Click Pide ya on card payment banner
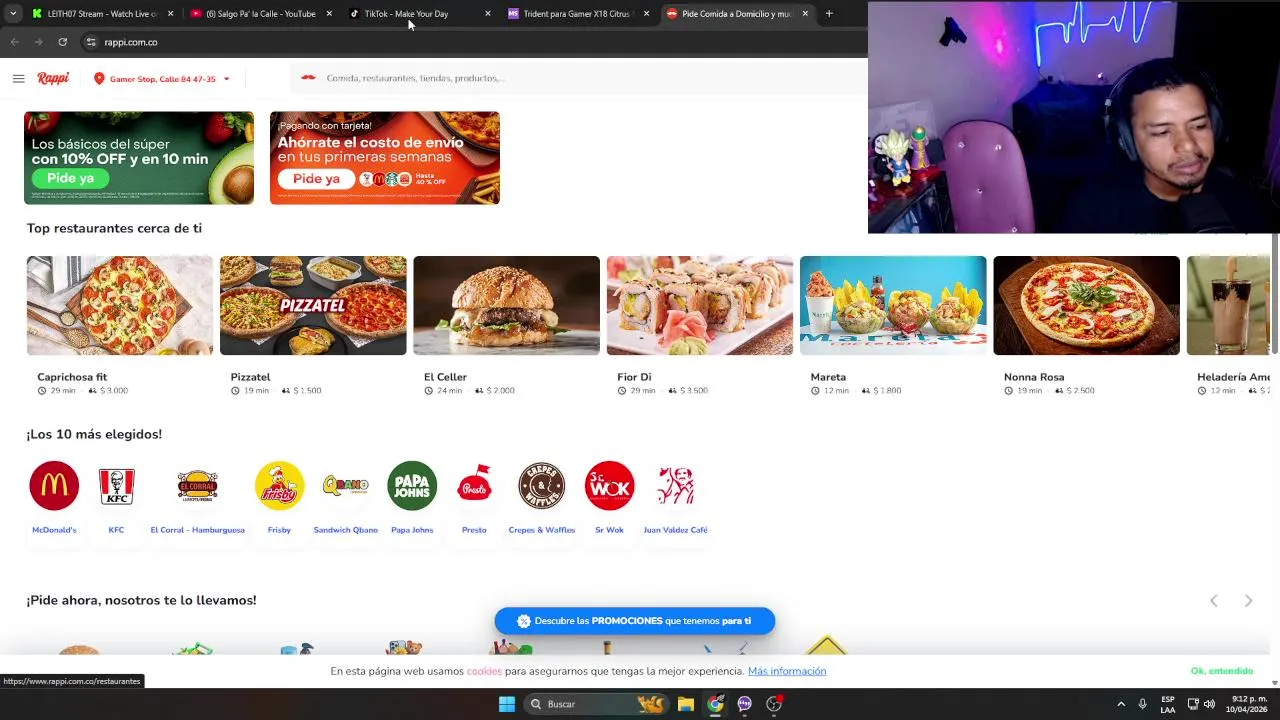The image size is (1280, 720). coord(316,179)
